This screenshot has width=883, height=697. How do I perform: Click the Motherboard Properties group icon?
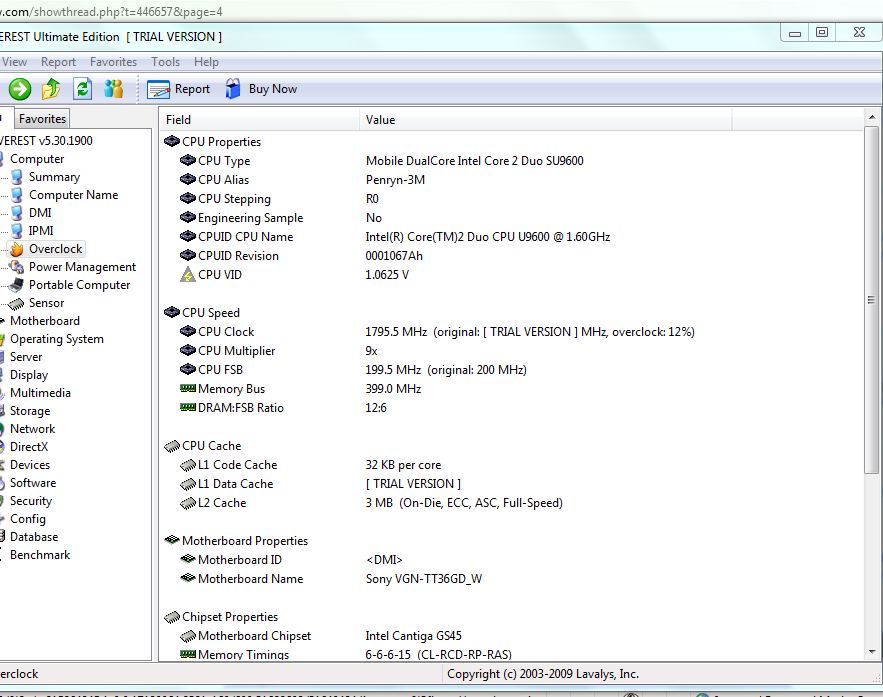[x=172, y=540]
